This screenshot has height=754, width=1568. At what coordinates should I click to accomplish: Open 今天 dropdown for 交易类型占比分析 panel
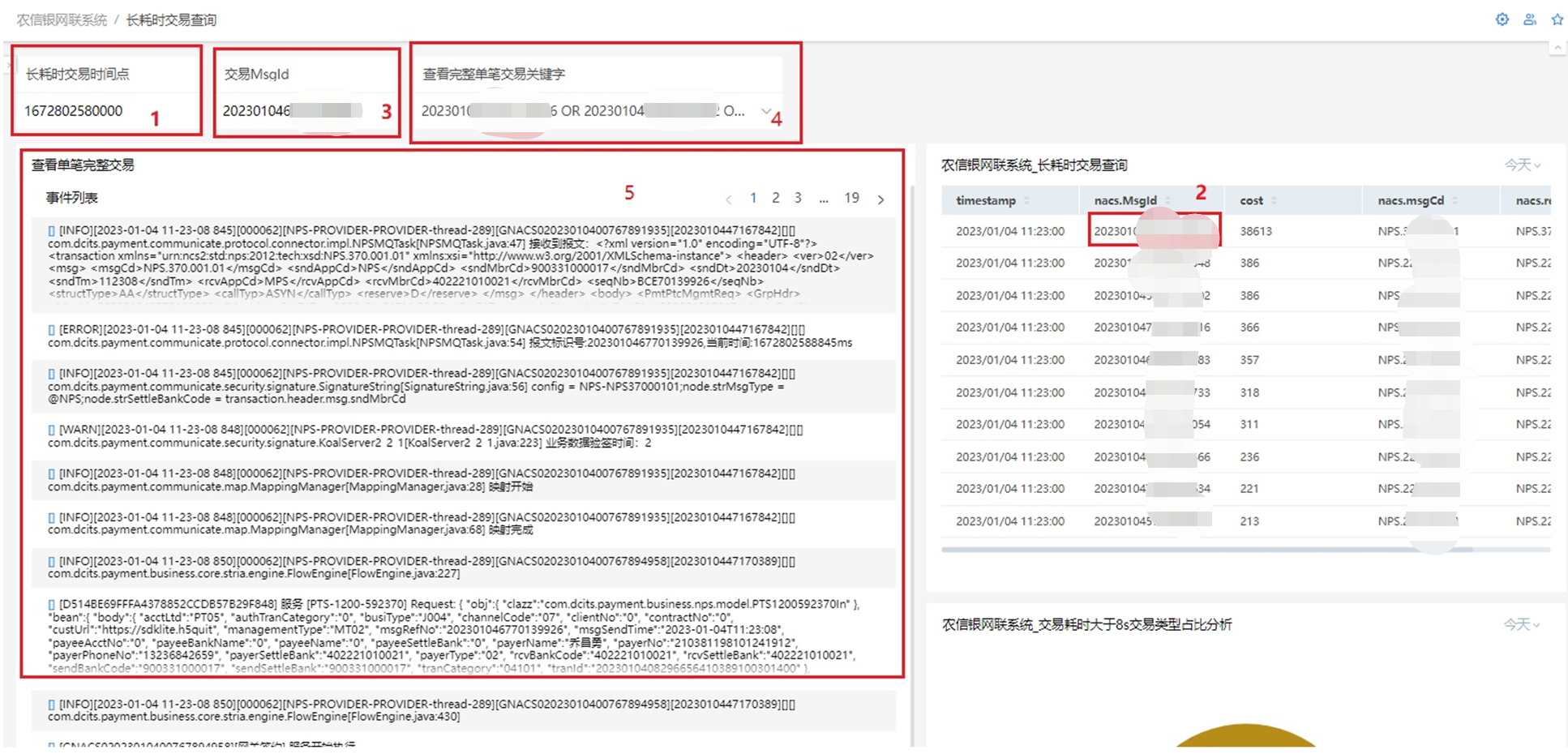(1523, 624)
